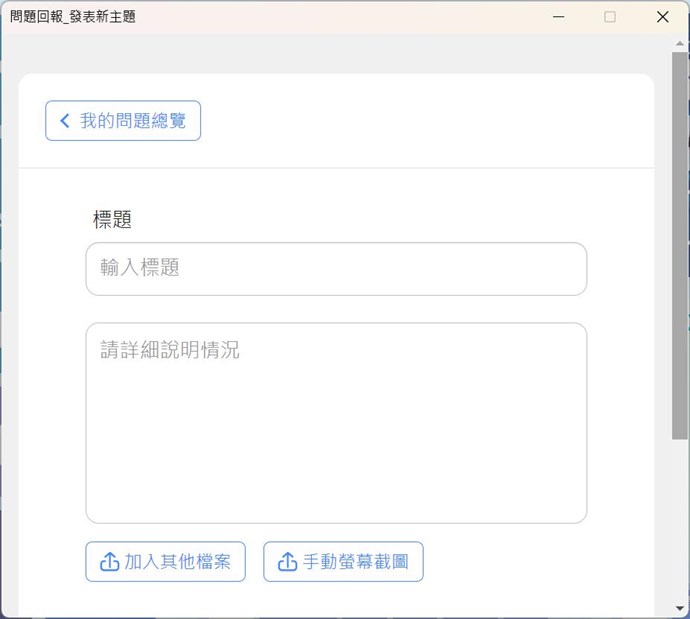
Task: Maximize the 問題回報 window
Action: (610, 17)
